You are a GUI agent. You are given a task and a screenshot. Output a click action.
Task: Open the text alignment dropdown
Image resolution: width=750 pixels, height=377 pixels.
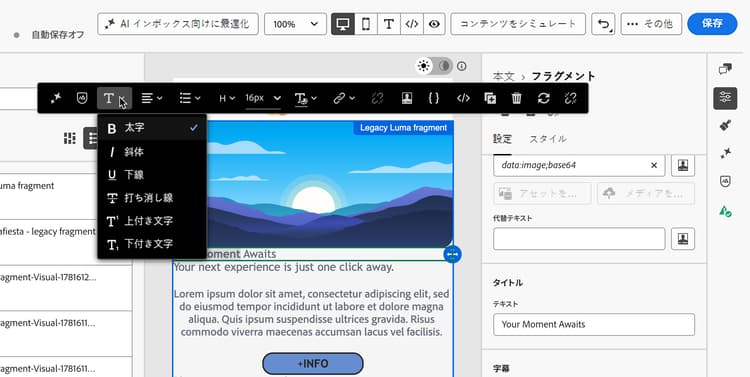[152, 98]
